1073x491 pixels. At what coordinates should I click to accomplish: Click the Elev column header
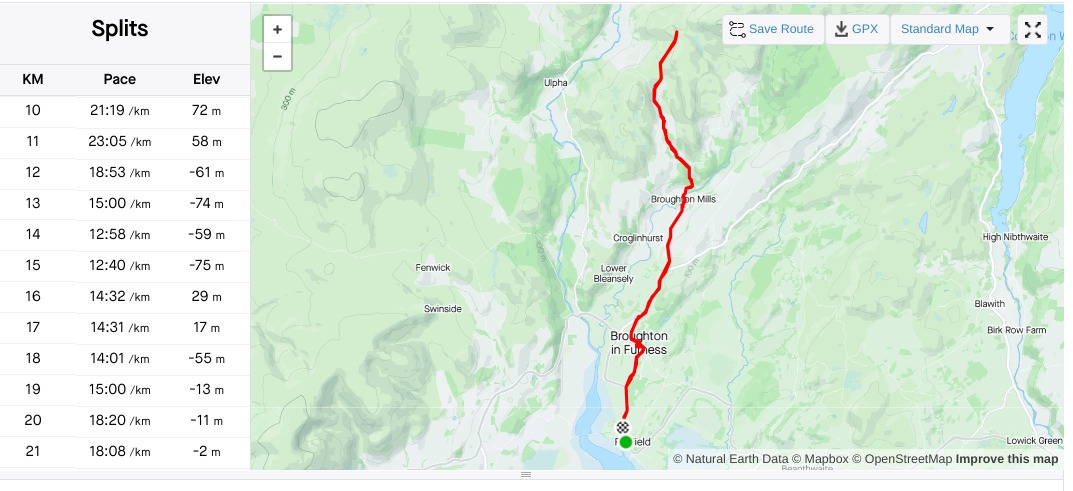[207, 79]
